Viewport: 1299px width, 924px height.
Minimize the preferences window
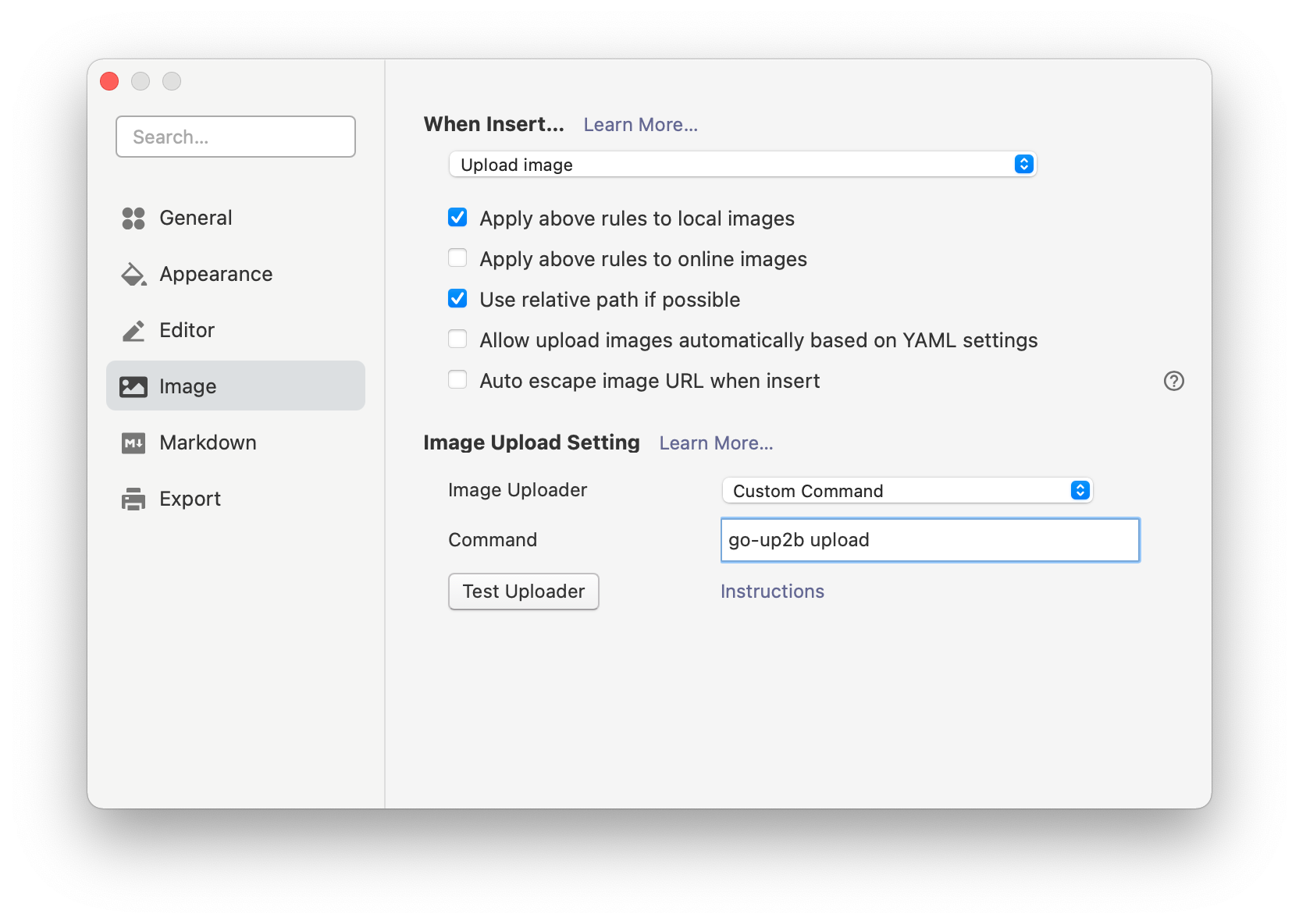(x=141, y=81)
